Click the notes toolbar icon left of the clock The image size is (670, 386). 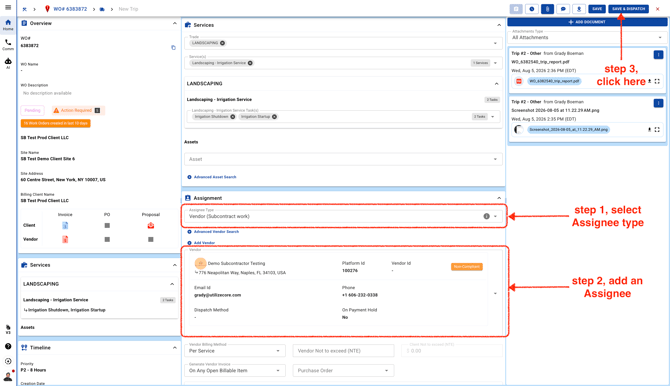pos(516,9)
